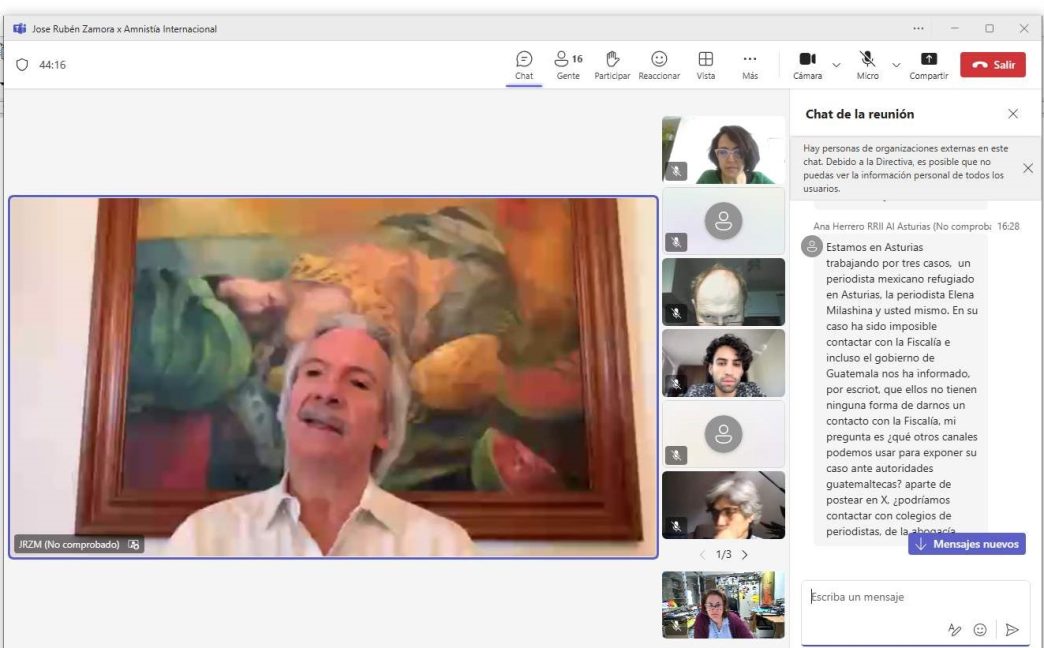The width and height of the screenshot is (1044, 648).
Task: Open the emoji picker in chat
Action: pos(980,629)
